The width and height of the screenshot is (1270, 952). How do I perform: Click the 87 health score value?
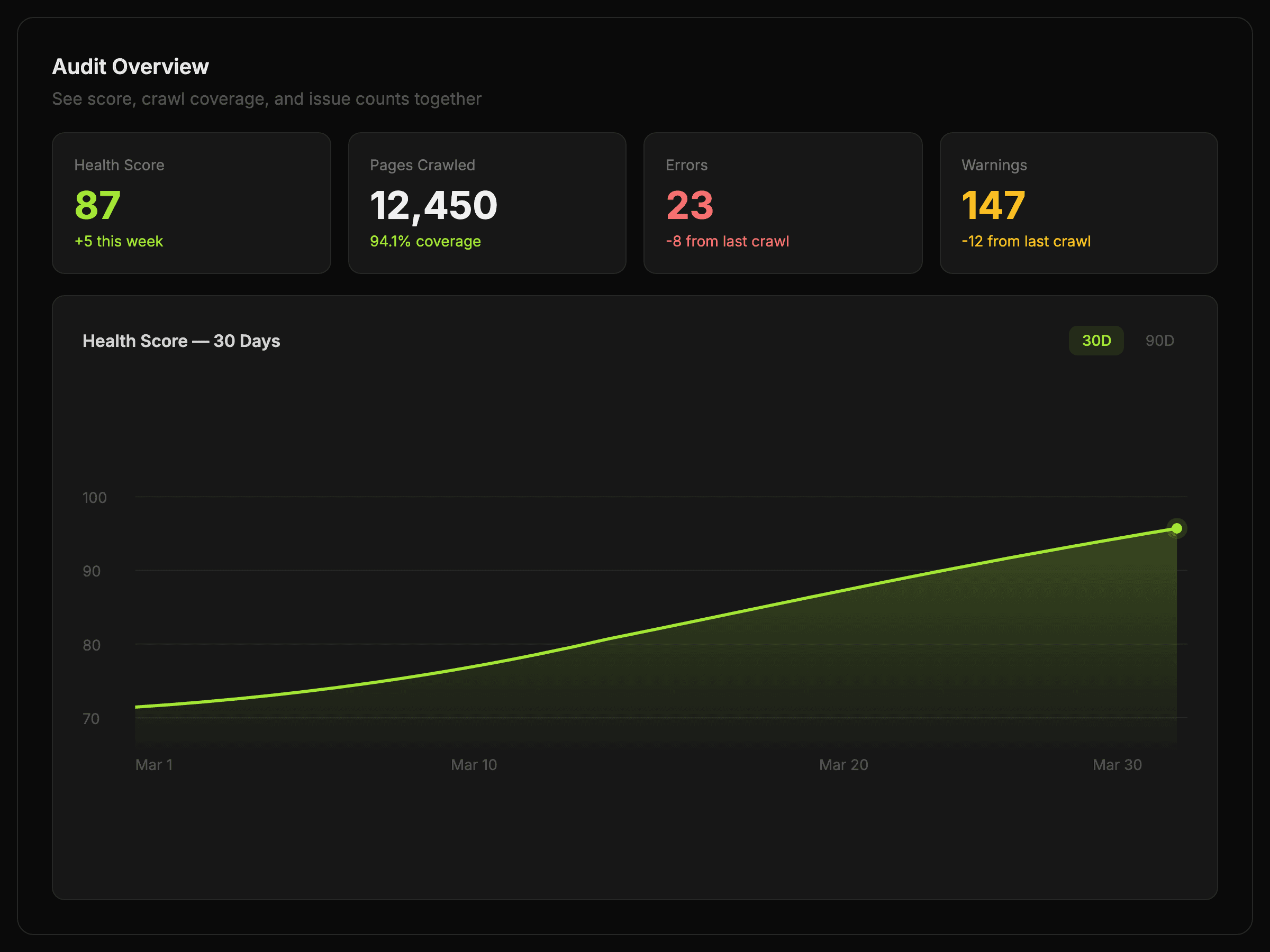pyautogui.click(x=97, y=205)
